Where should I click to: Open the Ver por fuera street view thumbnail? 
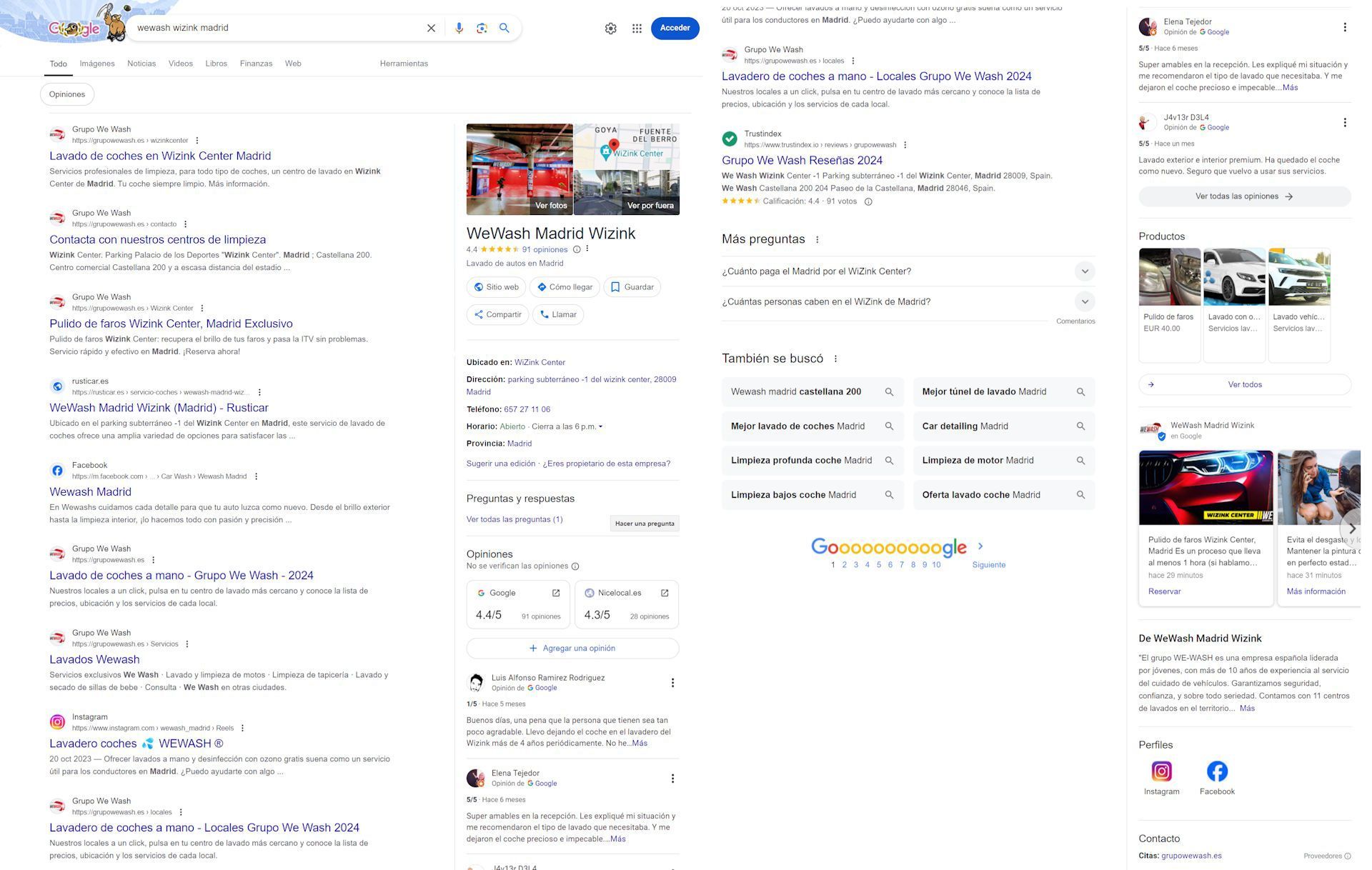(x=627, y=193)
